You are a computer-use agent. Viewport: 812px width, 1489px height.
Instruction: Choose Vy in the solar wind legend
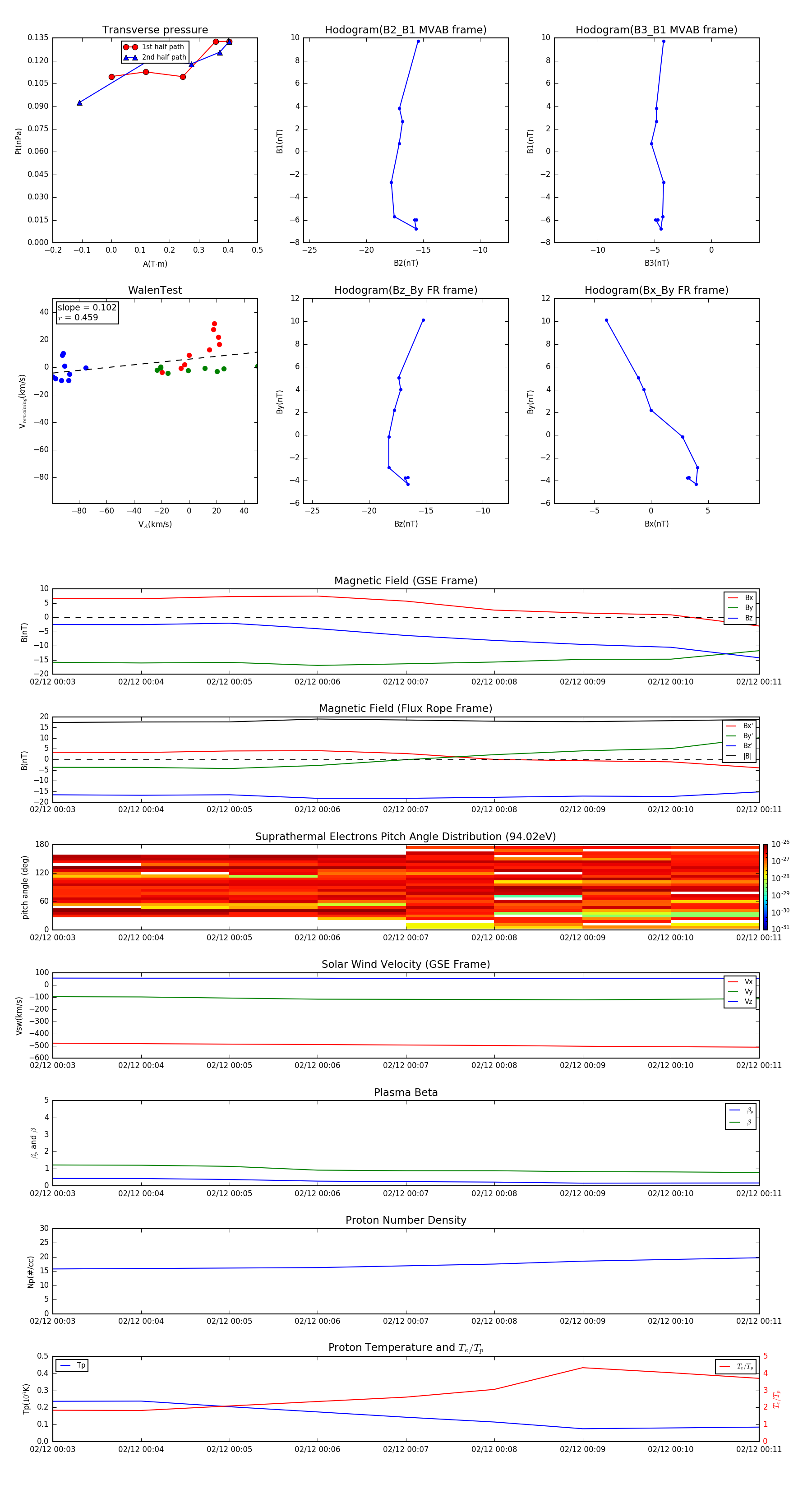[x=740, y=991]
